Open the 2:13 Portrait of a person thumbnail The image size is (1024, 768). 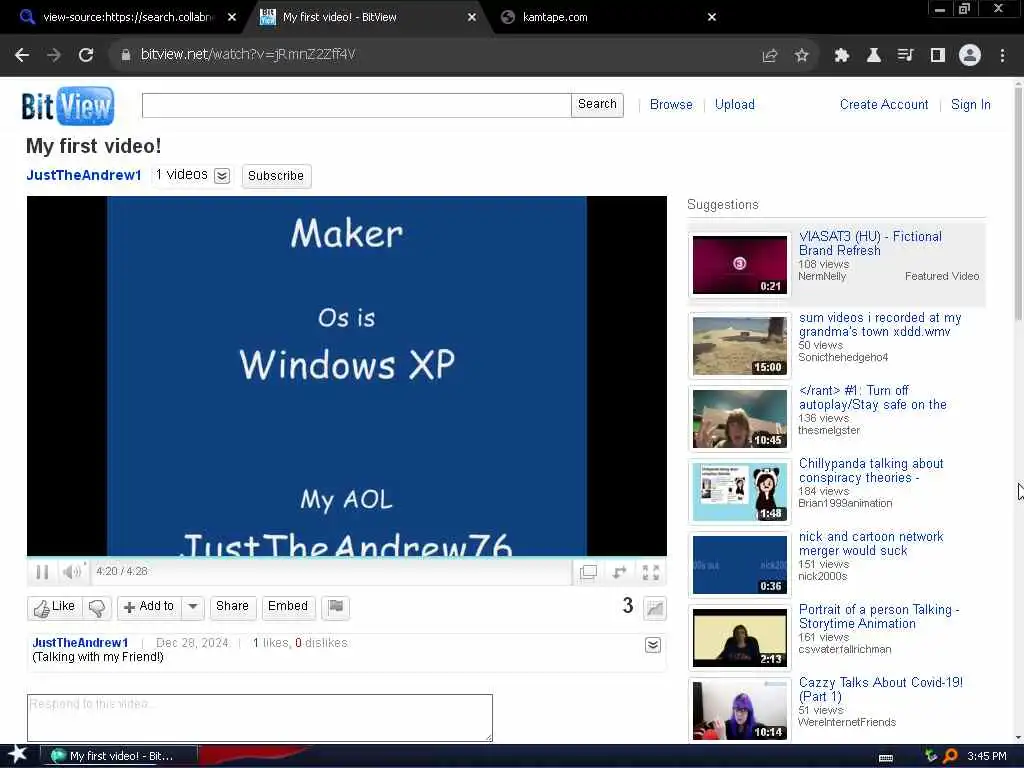(739, 638)
